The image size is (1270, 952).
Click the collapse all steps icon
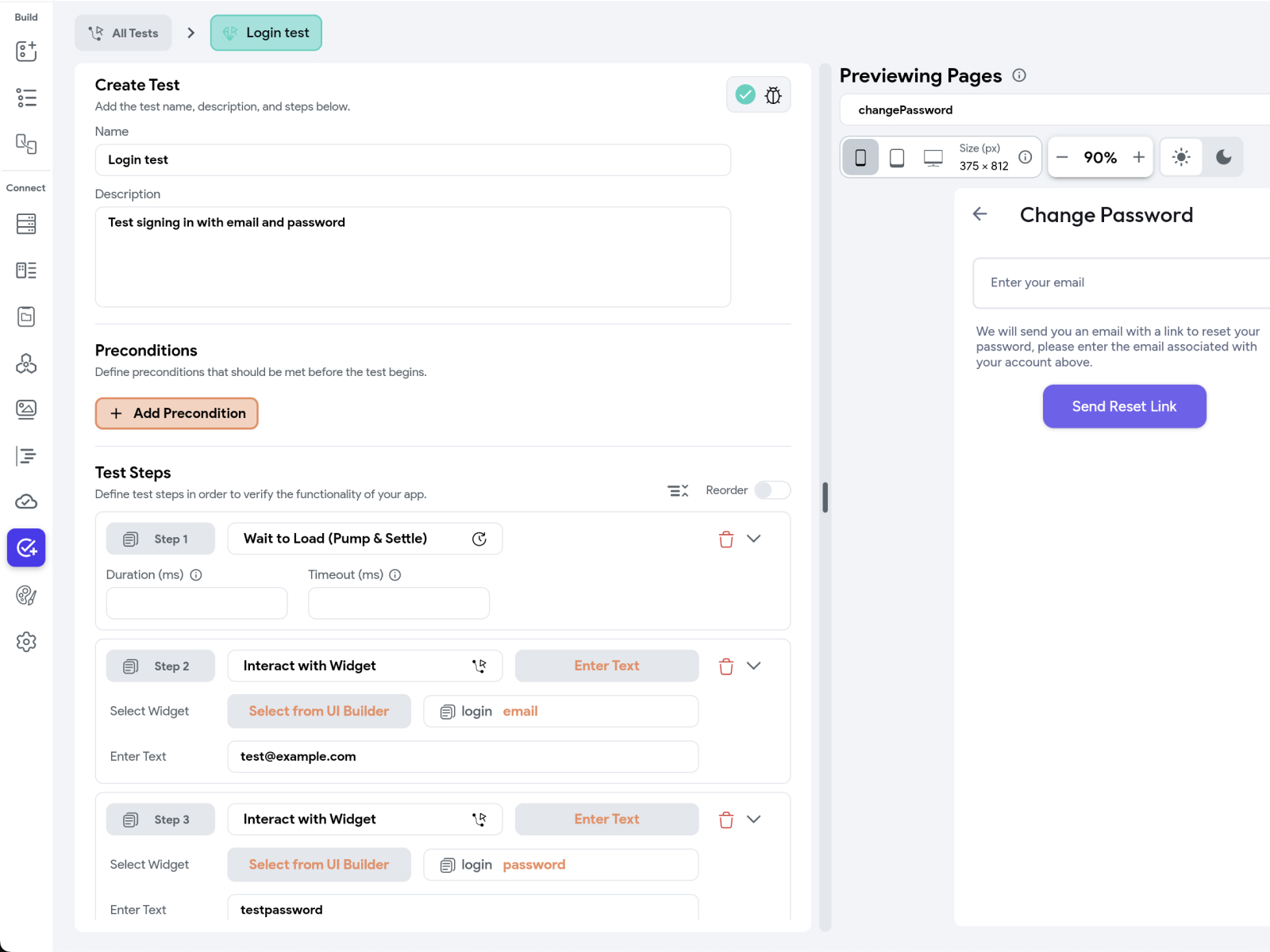pyautogui.click(x=678, y=491)
